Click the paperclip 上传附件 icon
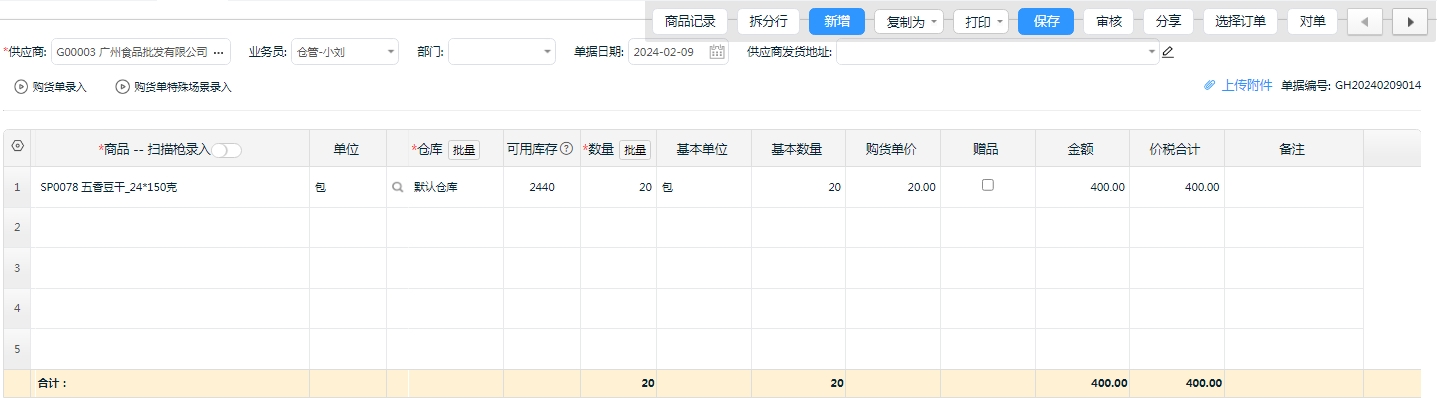 pyautogui.click(x=1209, y=86)
